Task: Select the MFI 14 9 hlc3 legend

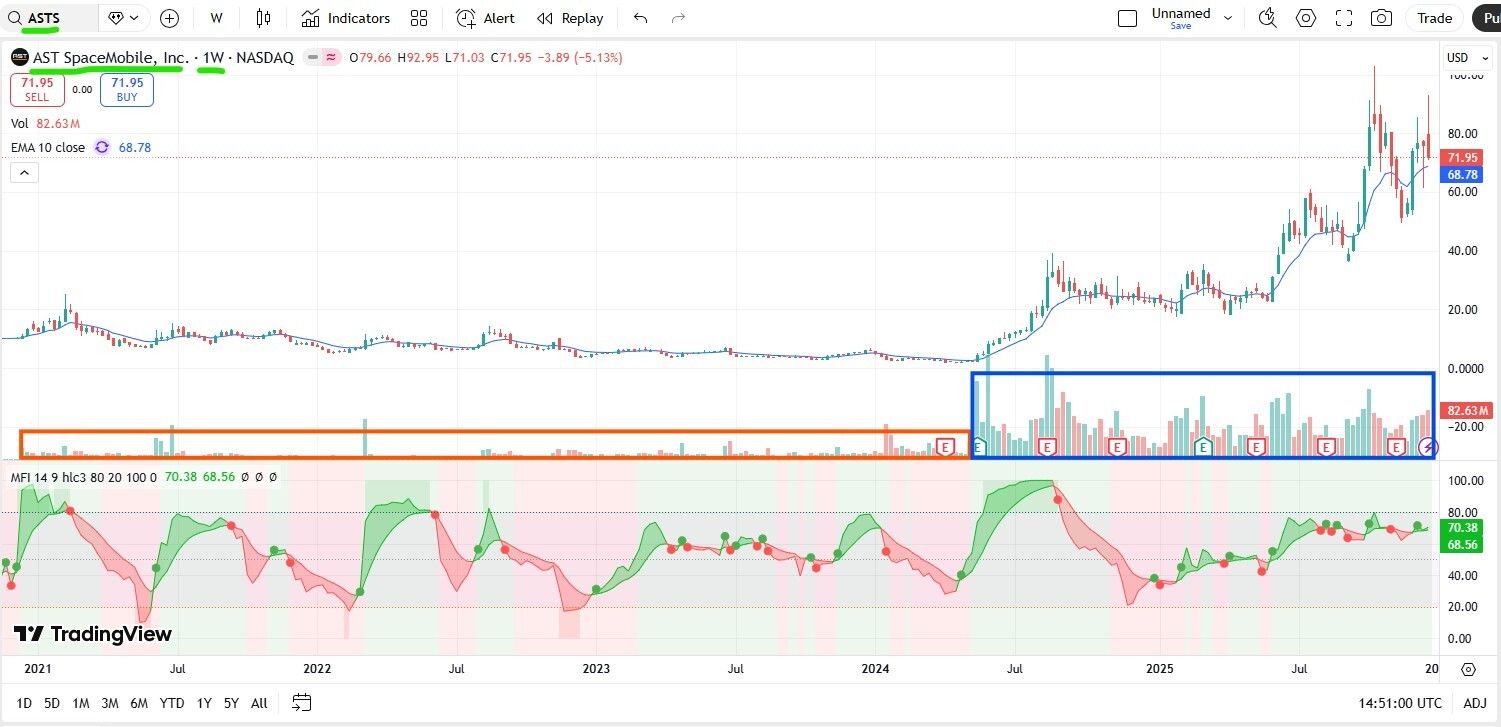Action: [83, 477]
